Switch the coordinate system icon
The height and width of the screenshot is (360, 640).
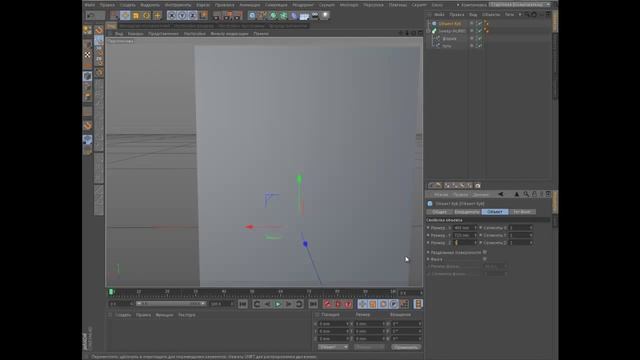[203, 16]
